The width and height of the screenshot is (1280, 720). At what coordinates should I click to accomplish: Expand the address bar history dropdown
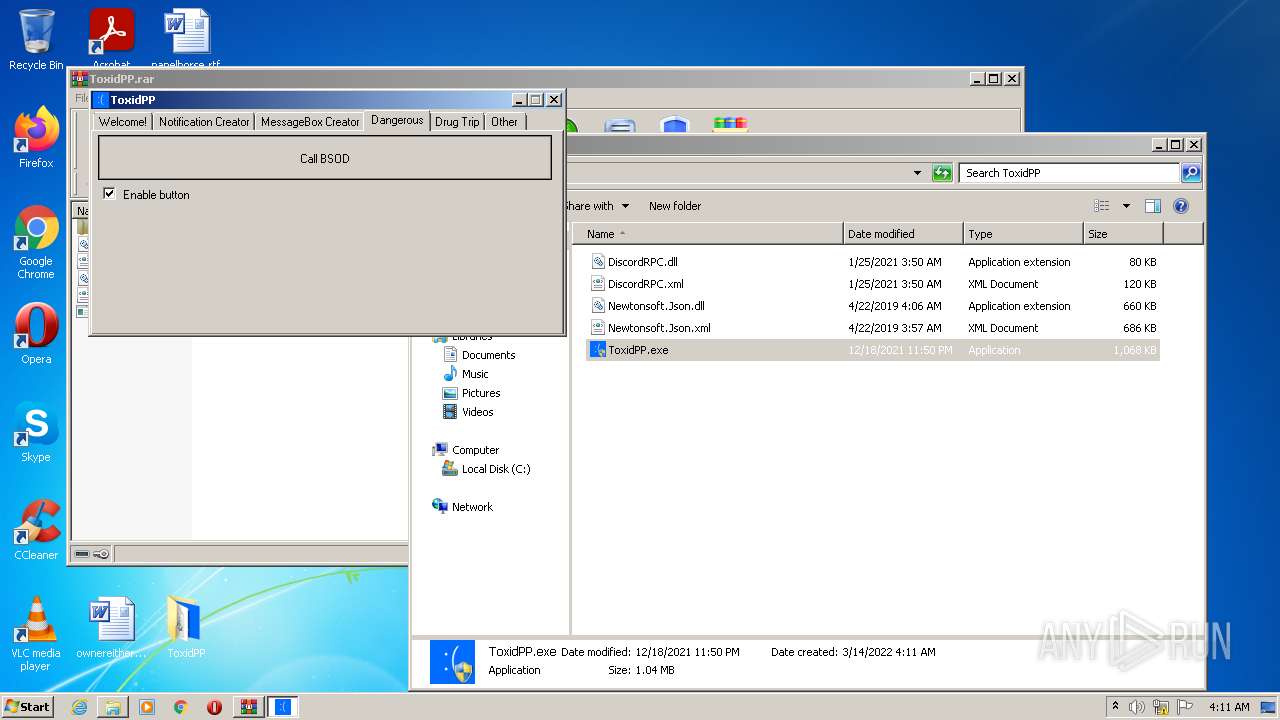[x=918, y=173]
